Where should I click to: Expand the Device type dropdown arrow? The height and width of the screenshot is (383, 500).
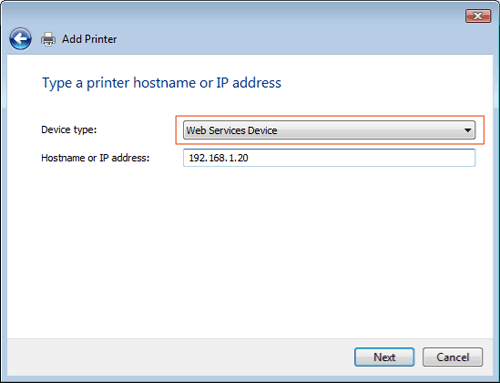pyautogui.click(x=468, y=130)
